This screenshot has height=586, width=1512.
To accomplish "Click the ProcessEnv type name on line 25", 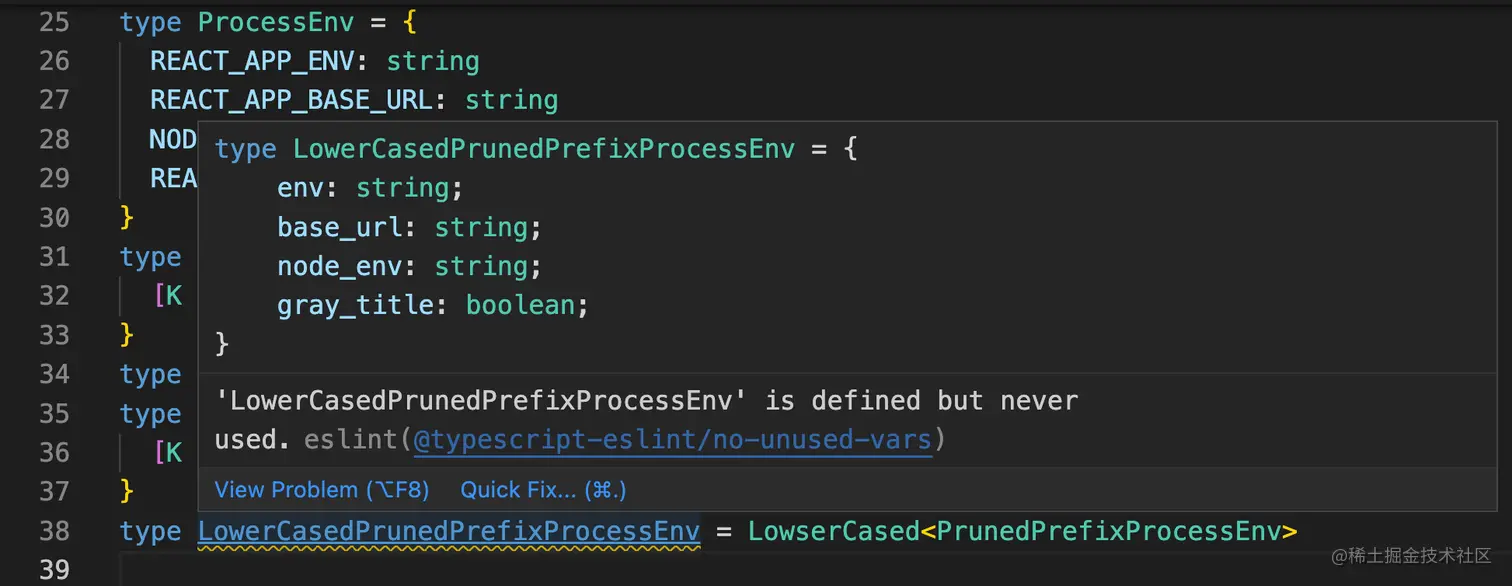I will 275,22.
